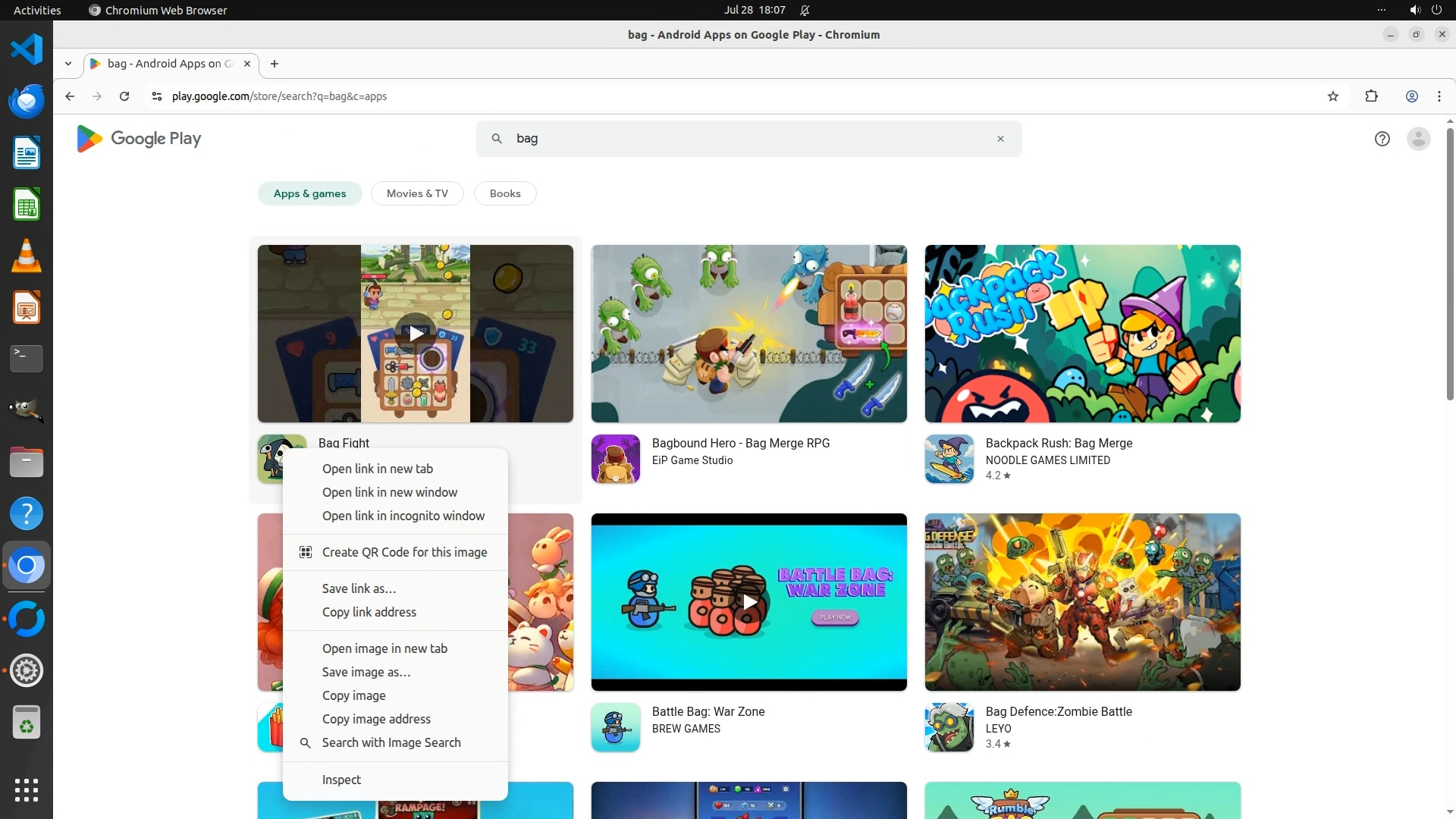Switch to the Books filter chip
Viewport: 1456px width, 819px height.
point(505,193)
